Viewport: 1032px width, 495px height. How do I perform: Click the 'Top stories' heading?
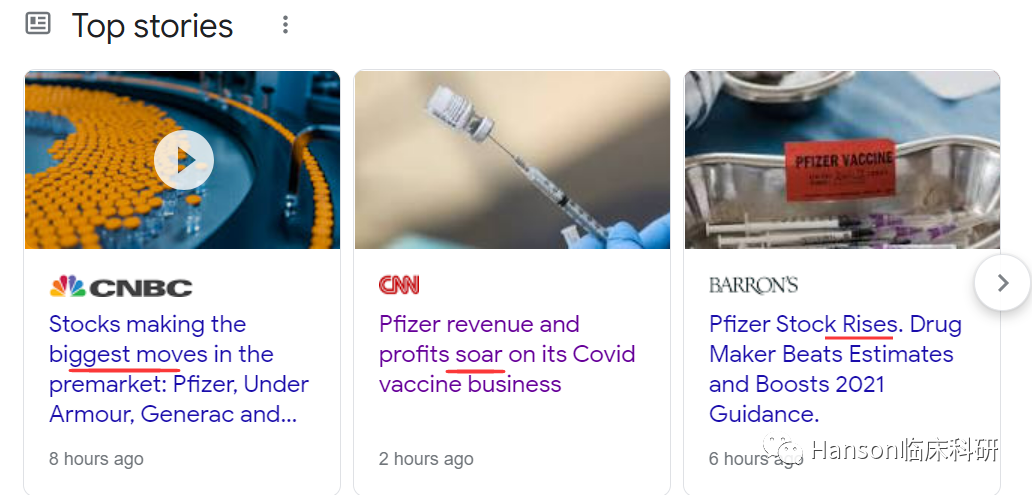(152, 26)
